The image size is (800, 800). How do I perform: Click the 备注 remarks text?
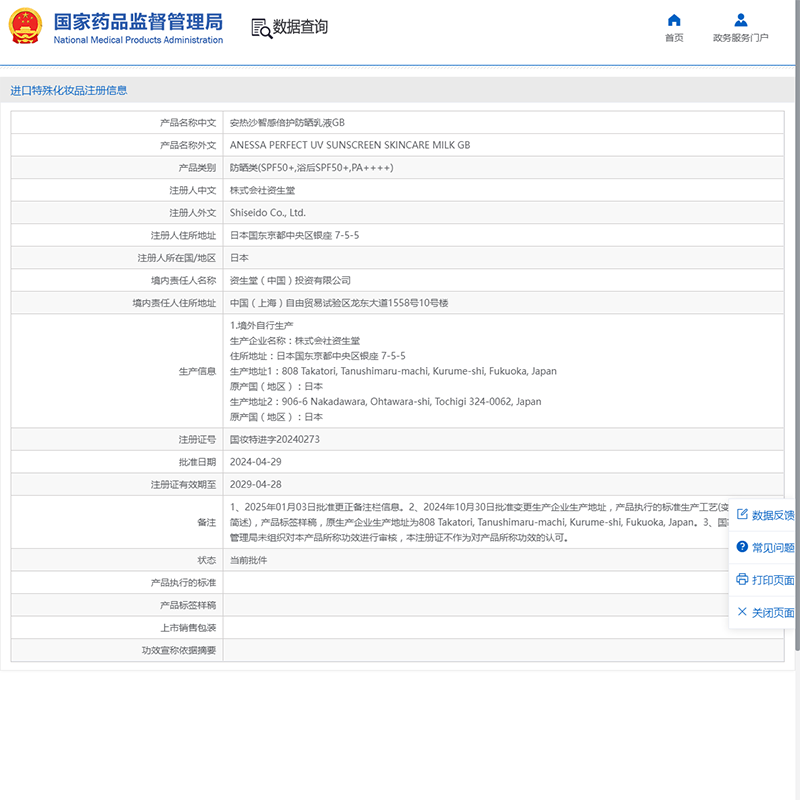pos(480,522)
